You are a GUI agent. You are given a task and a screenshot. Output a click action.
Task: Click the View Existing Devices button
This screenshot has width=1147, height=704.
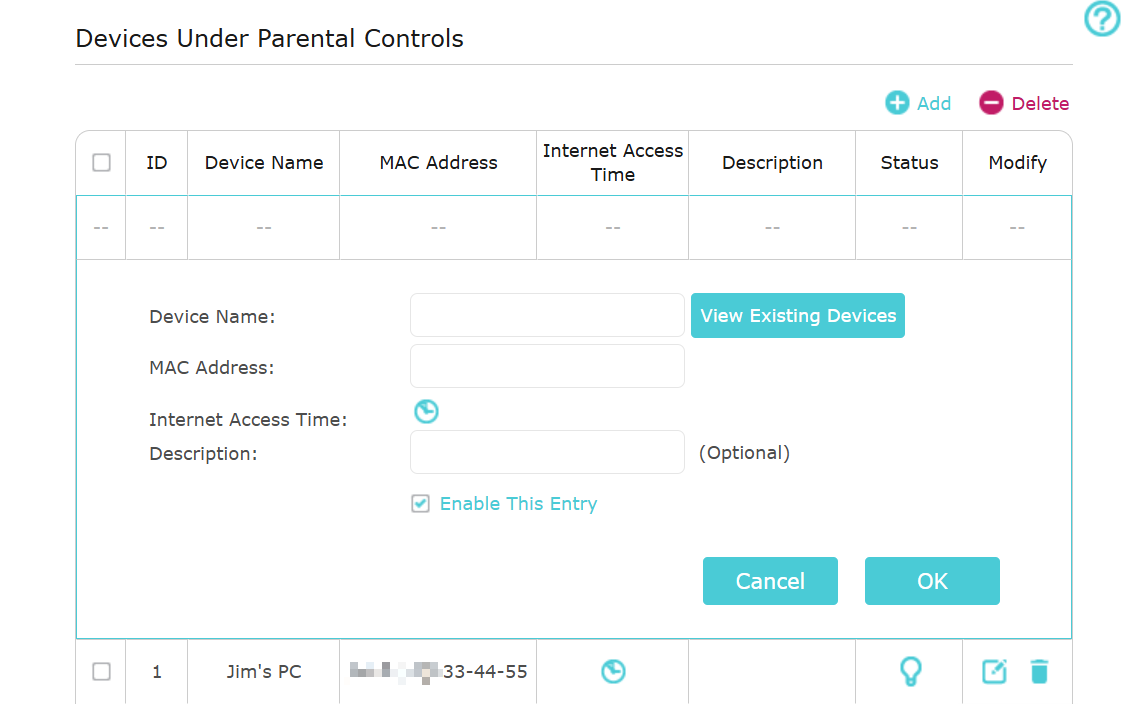click(x=798, y=316)
